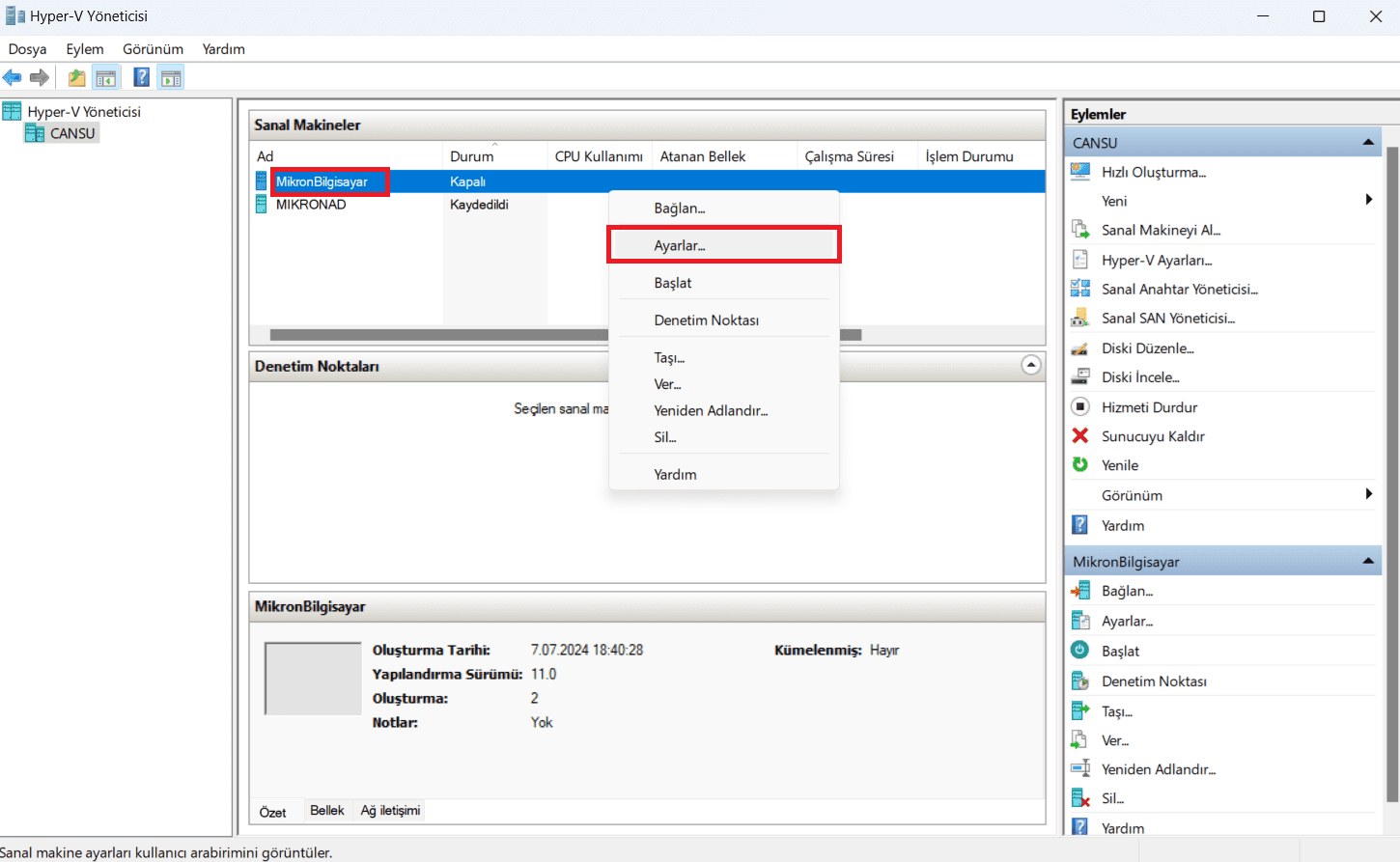The width and height of the screenshot is (1400, 862).
Task: Click the Bağlan icon in MikronBilgisayar actions
Action: click(x=1080, y=591)
